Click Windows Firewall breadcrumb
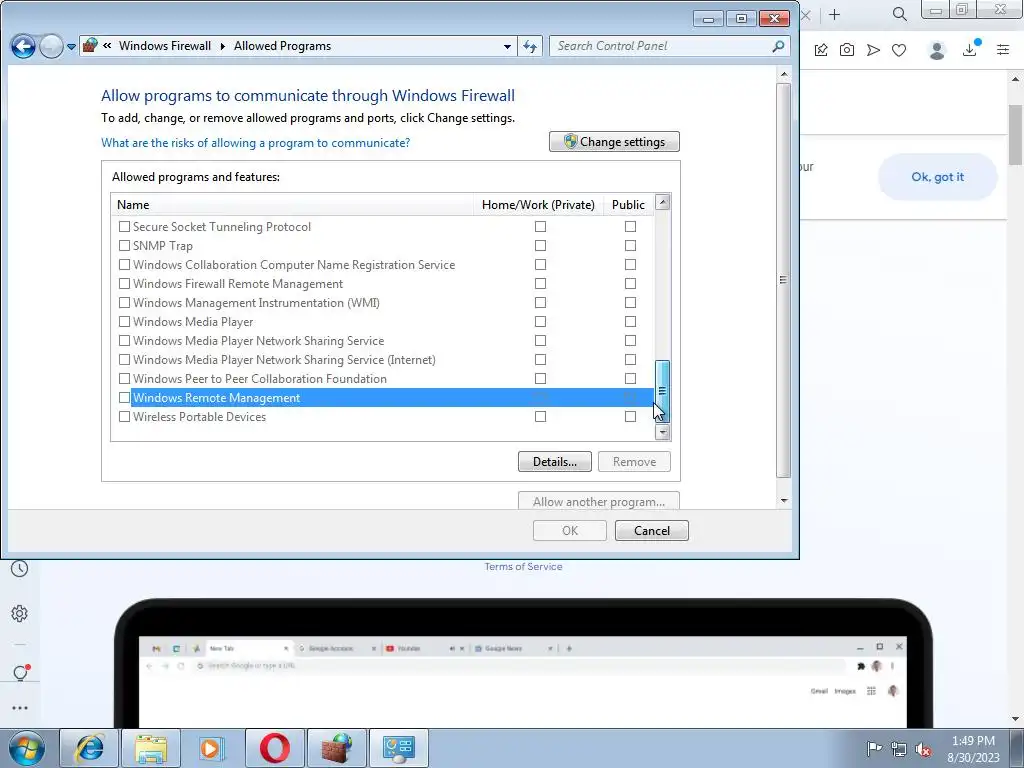This screenshot has height=768, width=1024. [x=165, y=46]
